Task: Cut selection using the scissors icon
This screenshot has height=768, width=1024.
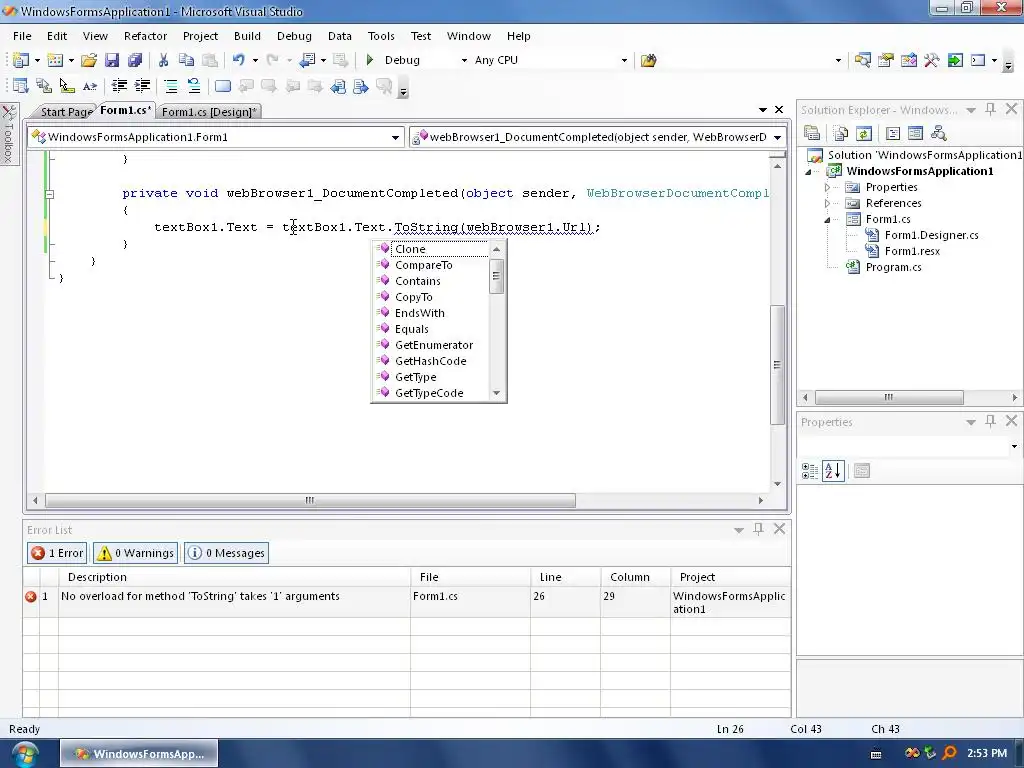Action: [x=163, y=60]
